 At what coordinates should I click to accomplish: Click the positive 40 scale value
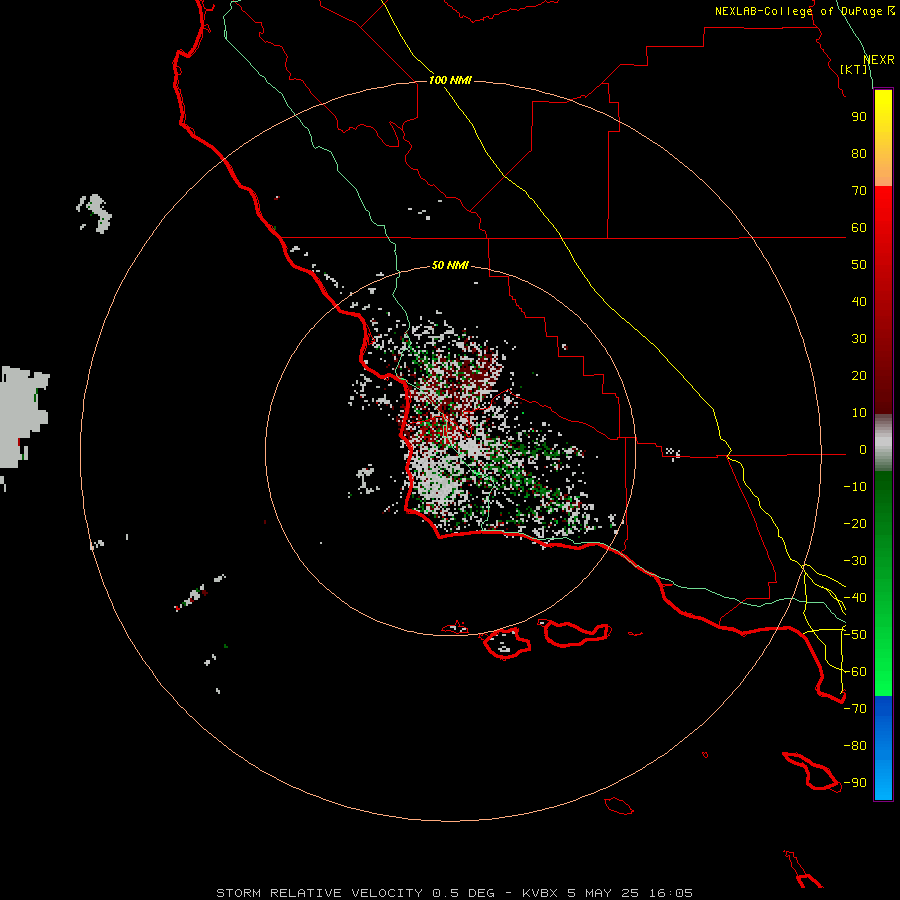tap(859, 301)
